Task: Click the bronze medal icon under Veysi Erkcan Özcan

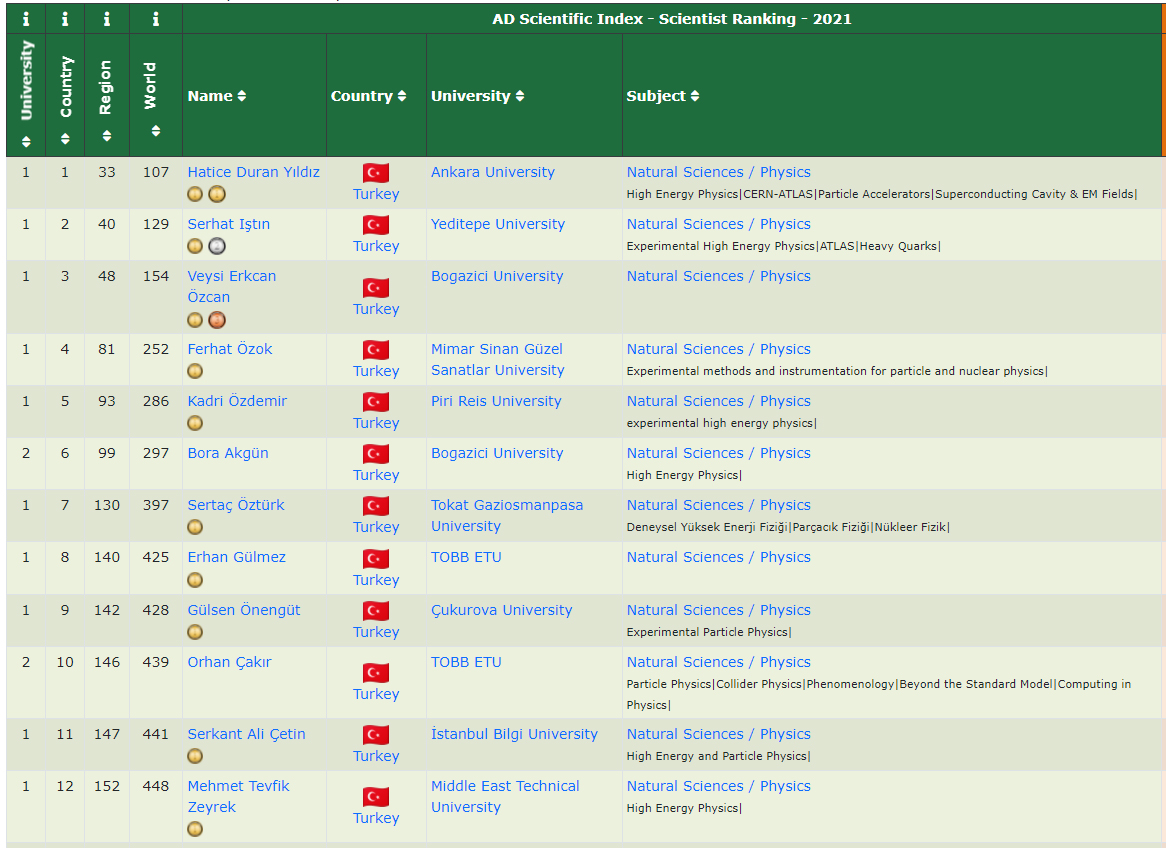Action: click(217, 320)
